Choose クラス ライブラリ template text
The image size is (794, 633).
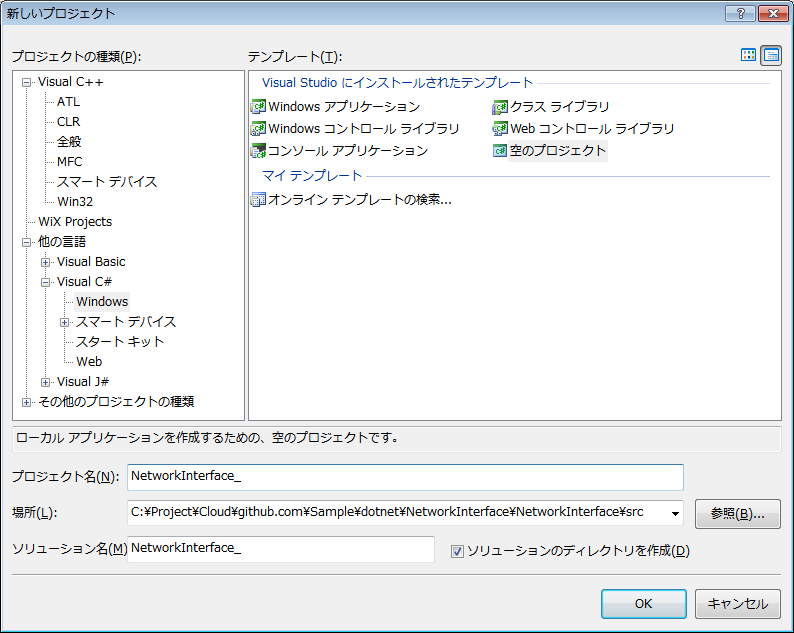click(560, 107)
